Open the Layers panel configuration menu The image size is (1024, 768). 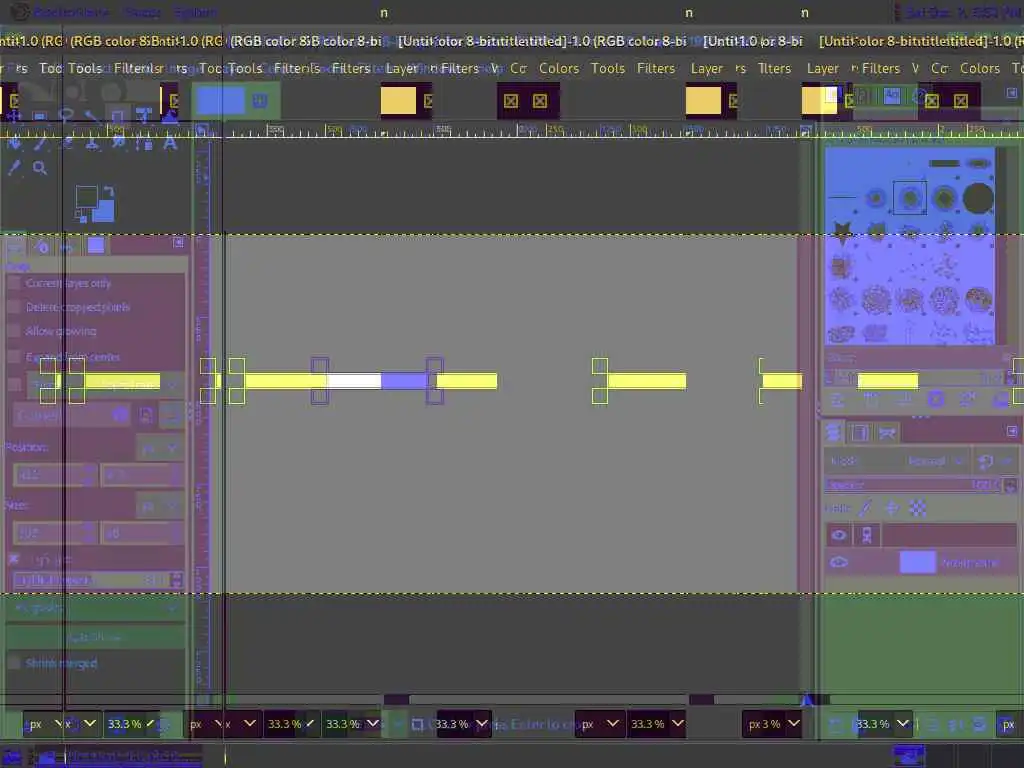point(1012,431)
